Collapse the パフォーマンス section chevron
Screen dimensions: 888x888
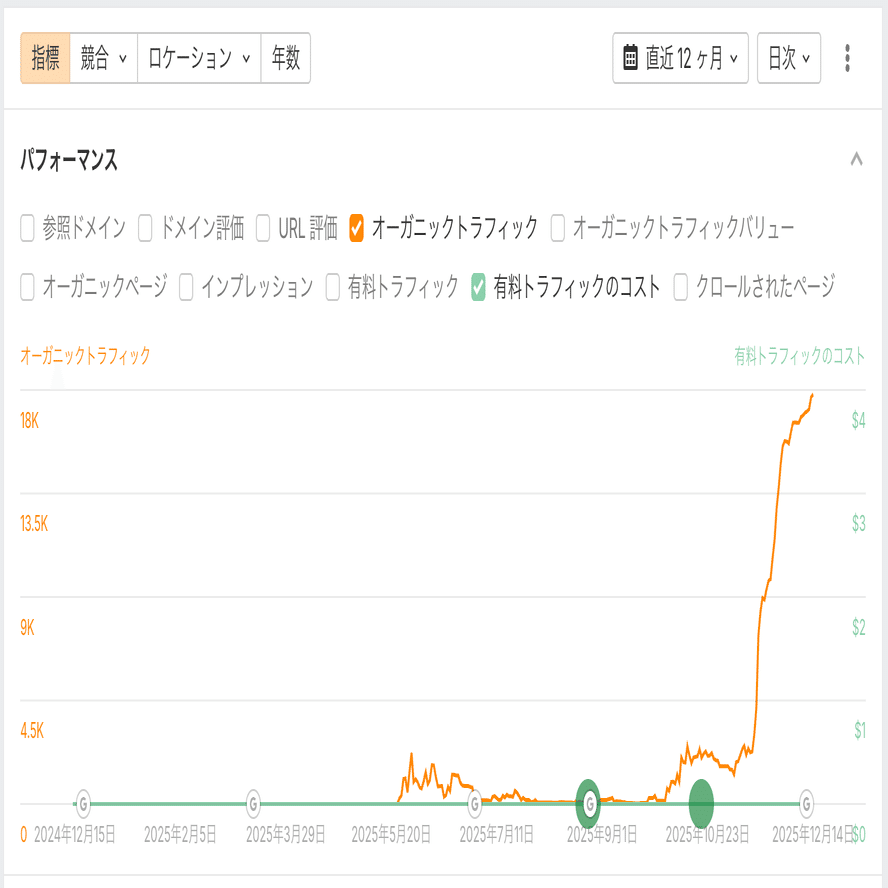coord(856,159)
